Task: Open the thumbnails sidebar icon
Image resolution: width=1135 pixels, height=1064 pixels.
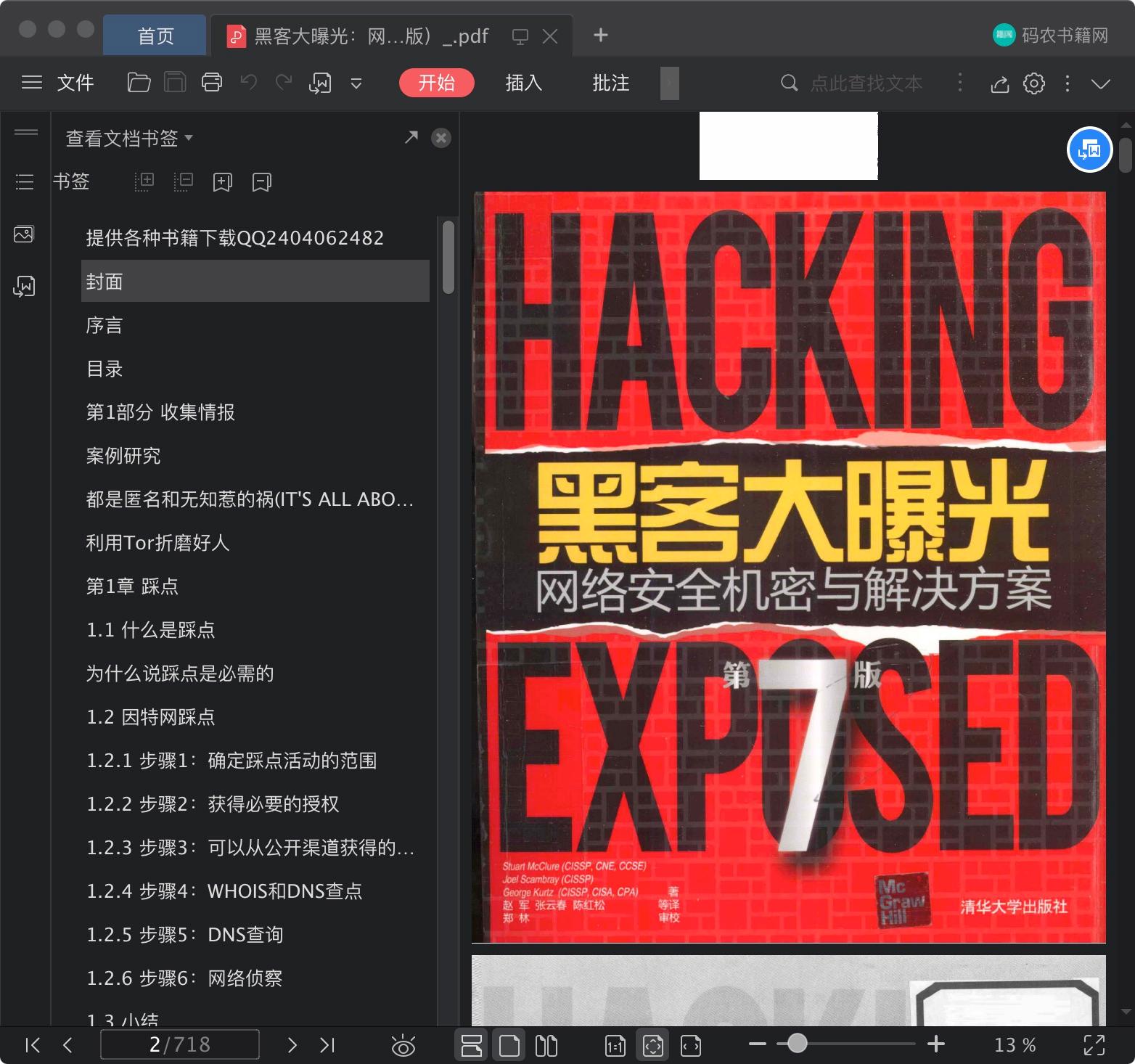Action: 24,234
